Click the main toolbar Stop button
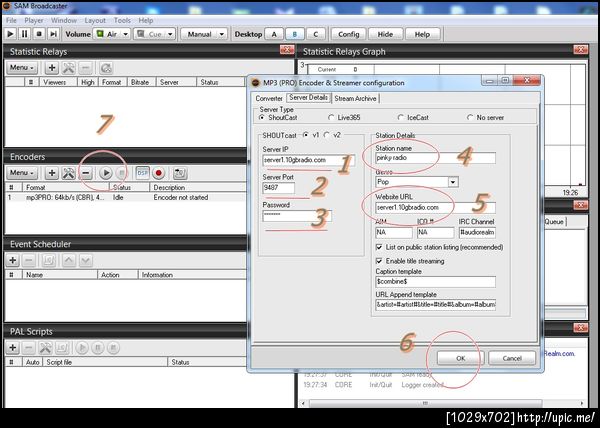 coord(39,34)
